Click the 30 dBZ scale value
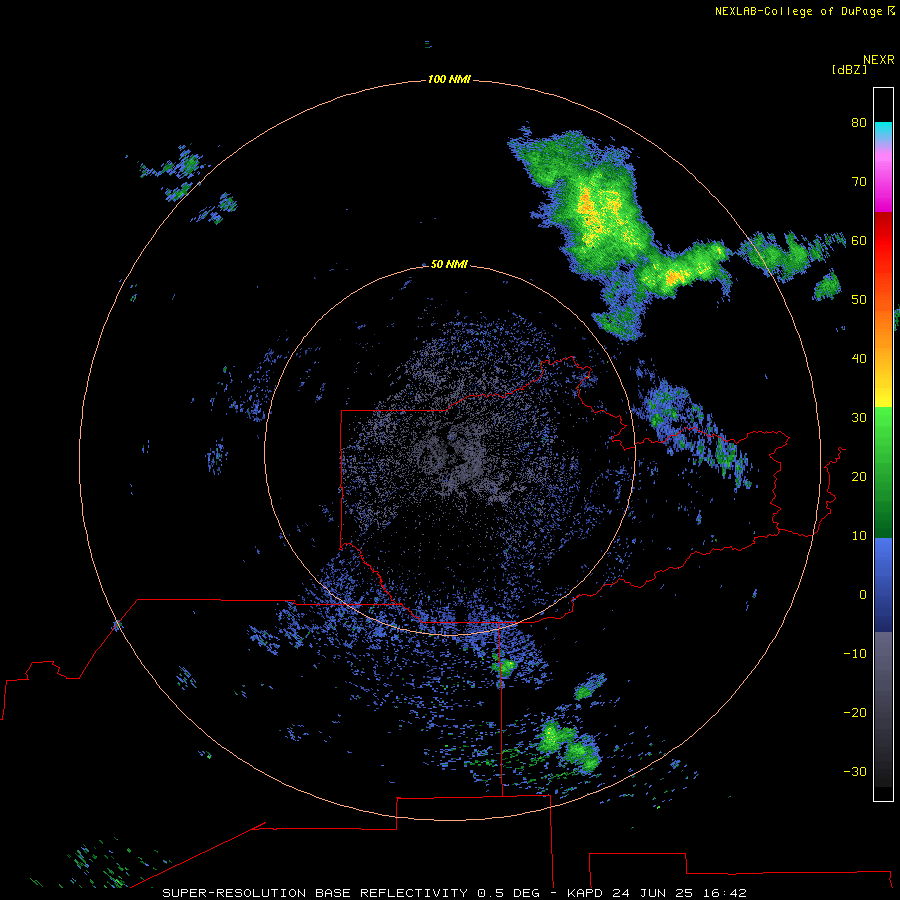The height and width of the screenshot is (900, 900). click(859, 418)
